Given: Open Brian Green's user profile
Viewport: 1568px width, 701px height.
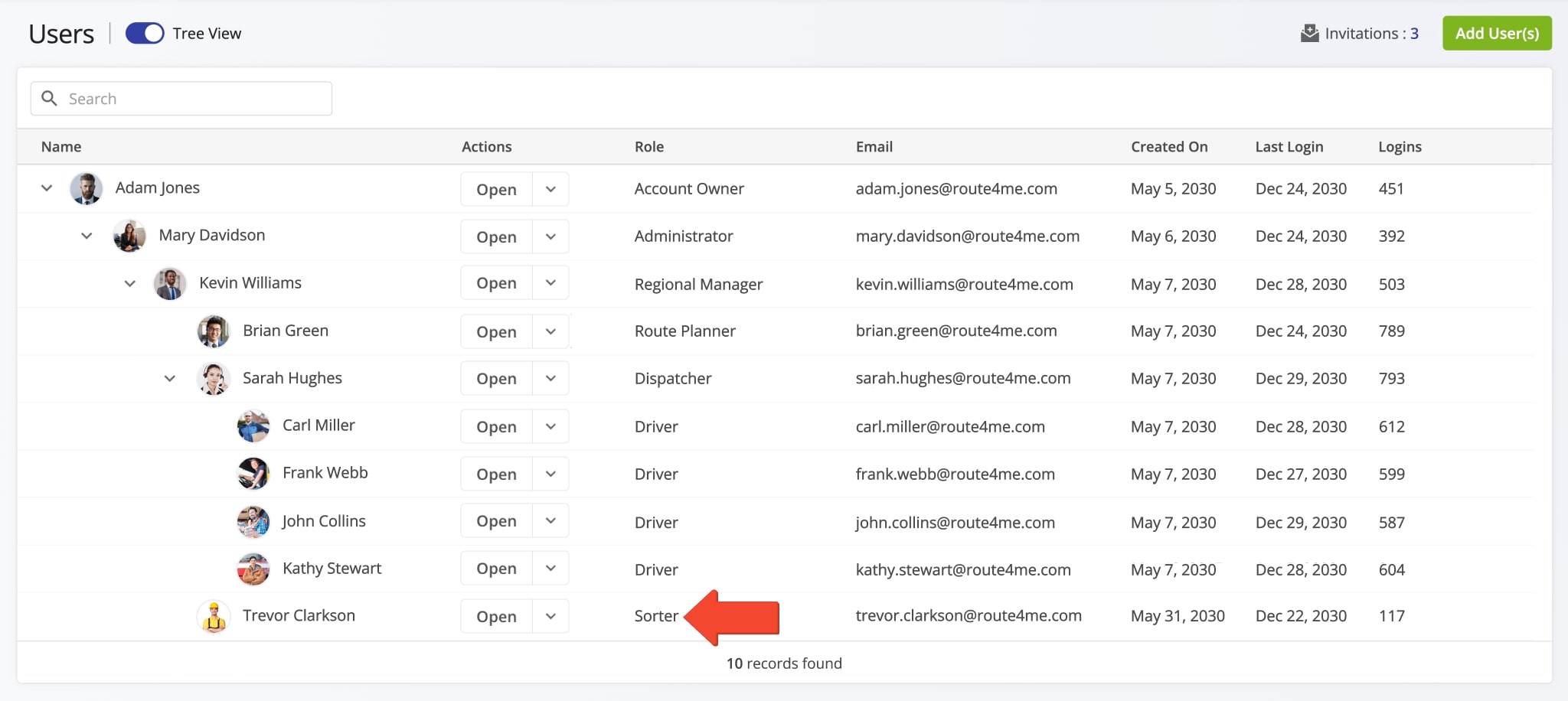Looking at the screenshot, I should (496, 331).
